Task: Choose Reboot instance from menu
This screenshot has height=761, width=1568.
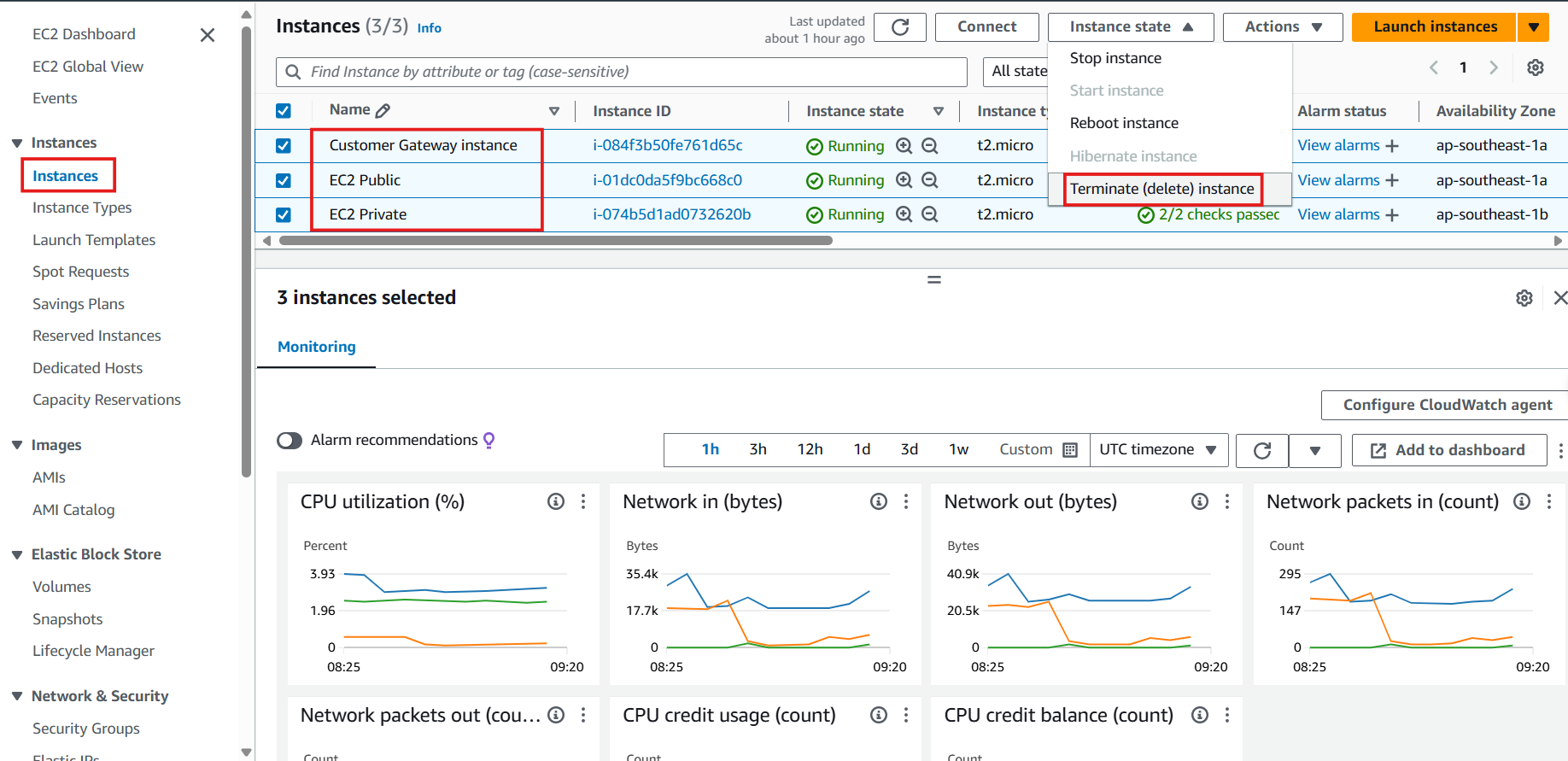Action: tap(1124, 123)
